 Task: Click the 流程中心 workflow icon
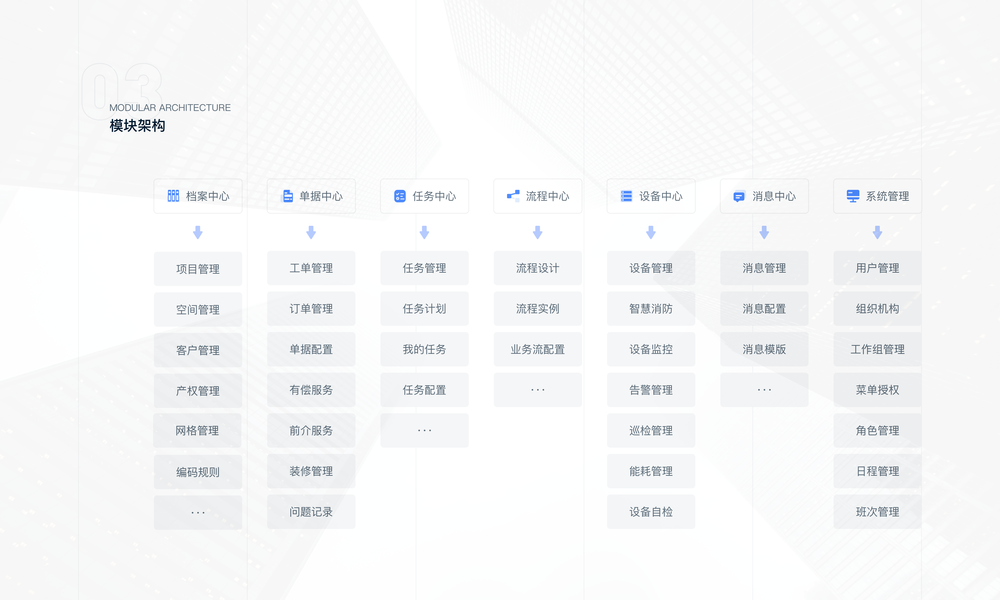[513, 196]
